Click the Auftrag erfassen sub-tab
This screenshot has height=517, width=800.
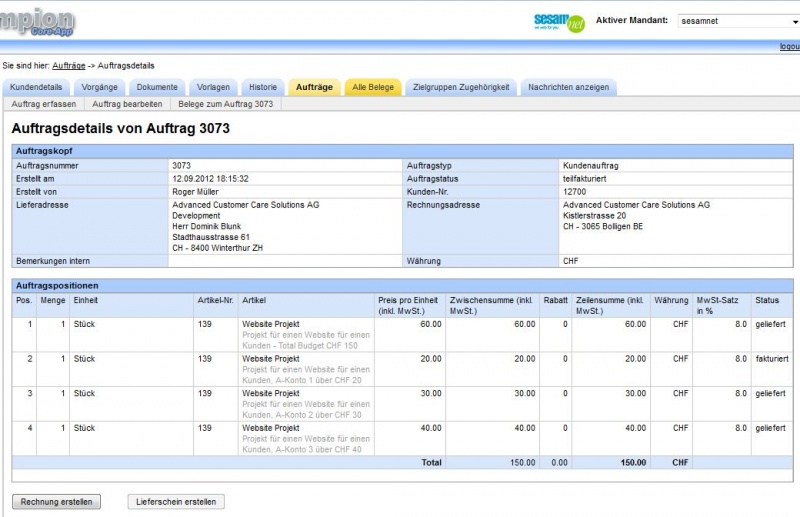pos(44,104)
